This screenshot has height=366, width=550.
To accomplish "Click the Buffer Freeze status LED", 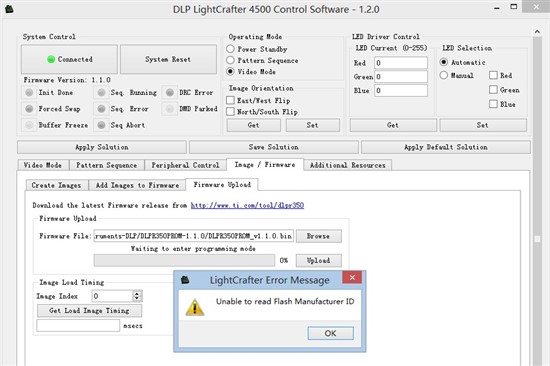I will click(29, 125).
